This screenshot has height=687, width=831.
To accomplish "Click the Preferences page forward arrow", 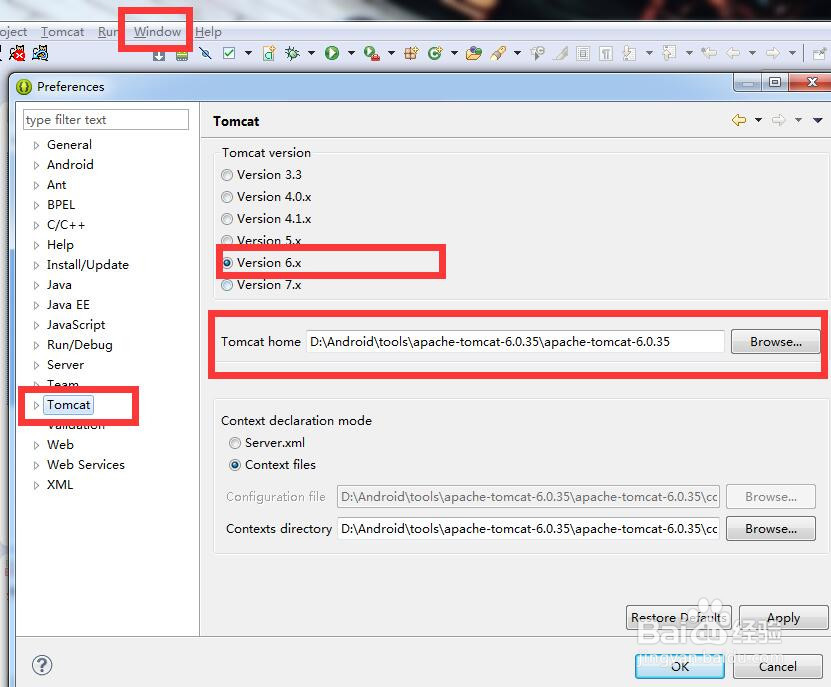I will click(x=778, y=120).
